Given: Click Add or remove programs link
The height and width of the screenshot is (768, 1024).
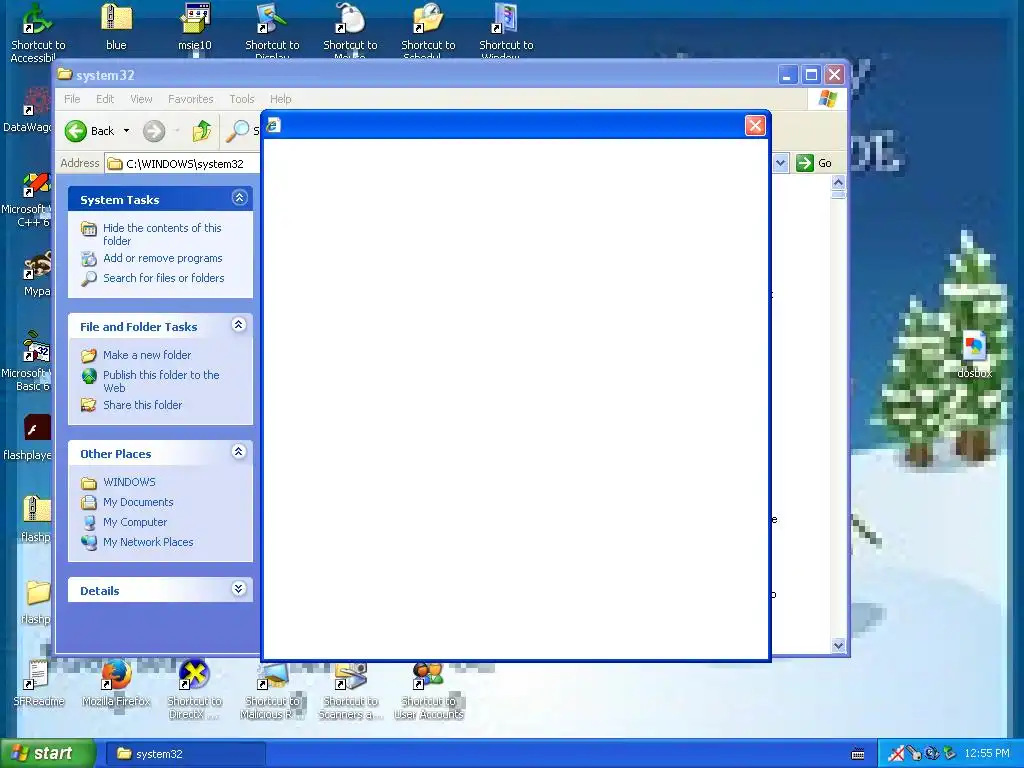Looking at the screenshot, I should click(x=163, y=258).
